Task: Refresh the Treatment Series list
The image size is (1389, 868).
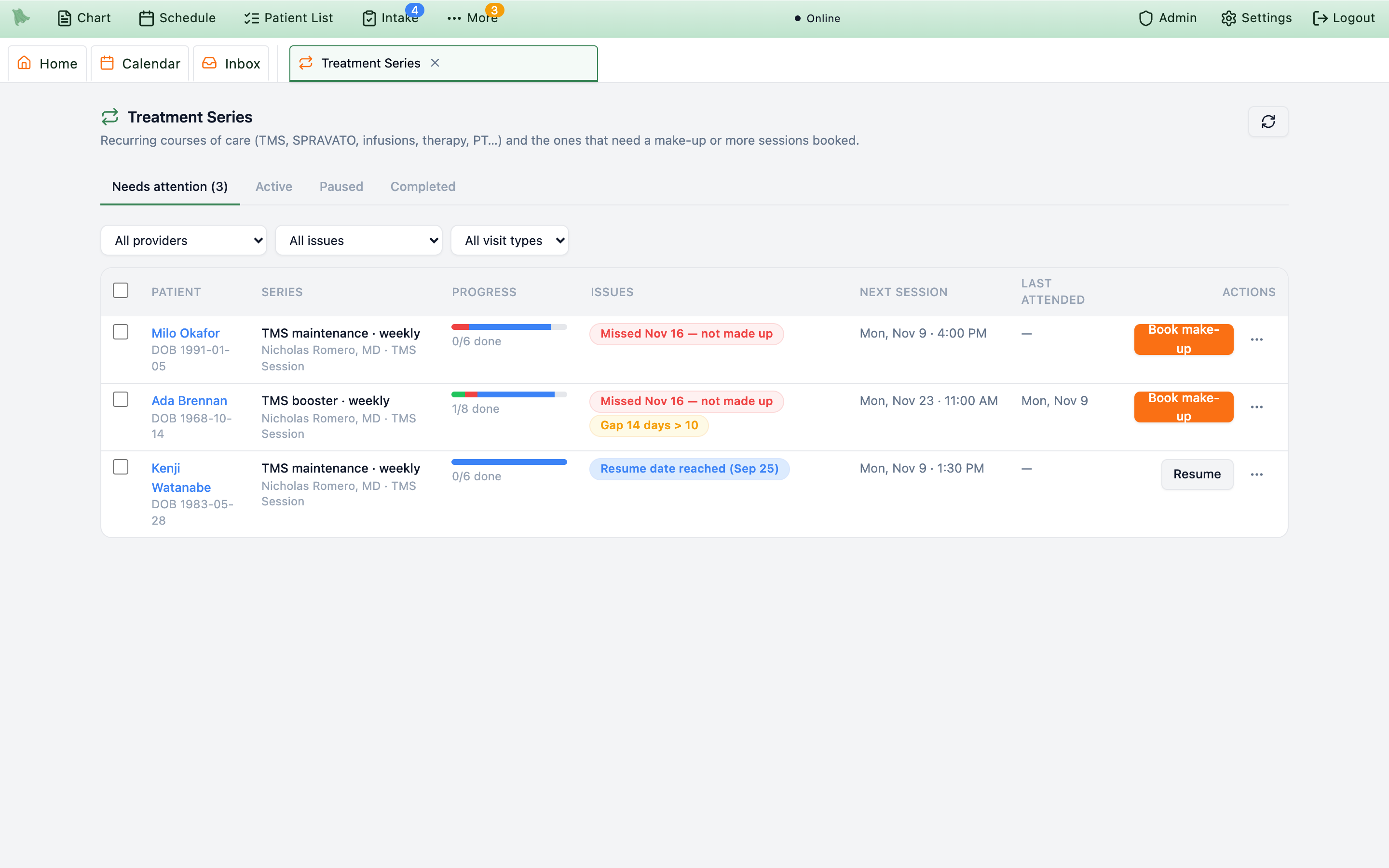Action: [x=1268, y=121]
